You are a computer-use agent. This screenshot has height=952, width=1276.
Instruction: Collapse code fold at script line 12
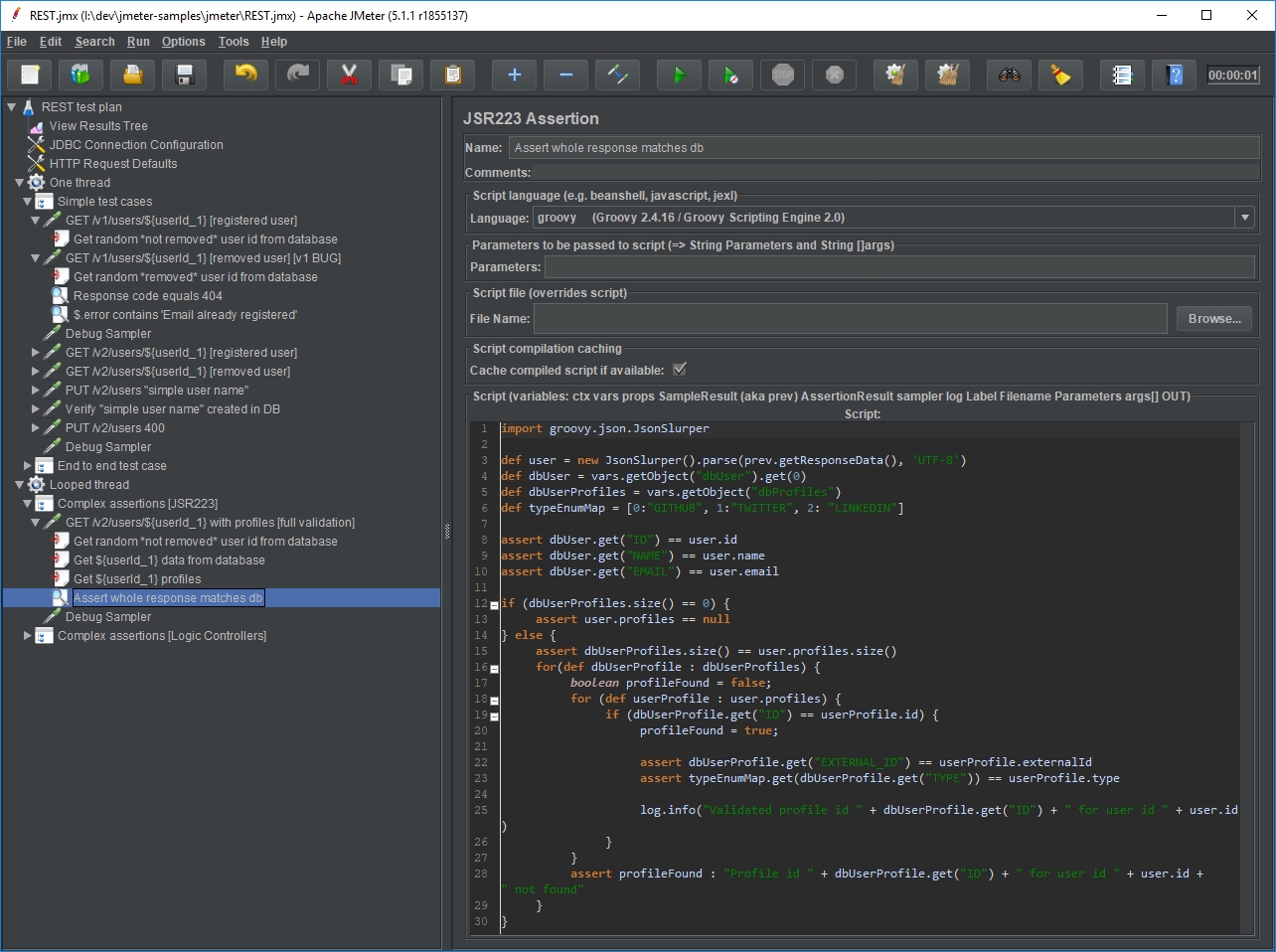coord(494,605)
